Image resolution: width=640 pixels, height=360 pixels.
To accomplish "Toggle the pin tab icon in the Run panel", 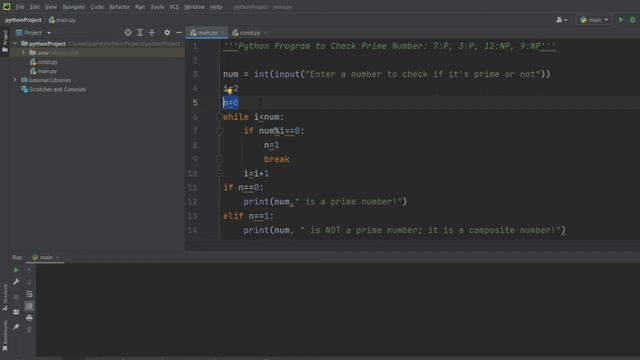I will [x=16, y=327].
